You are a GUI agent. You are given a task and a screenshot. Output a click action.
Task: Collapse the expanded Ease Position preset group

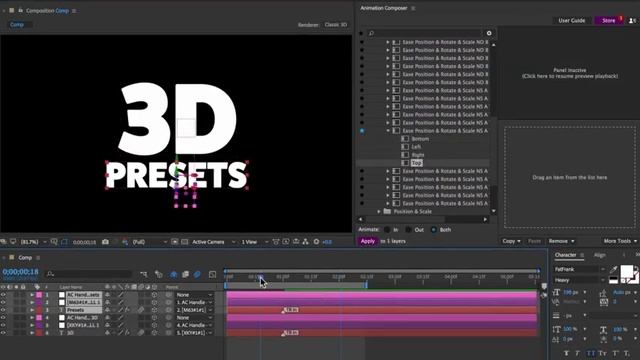[388, 131]
